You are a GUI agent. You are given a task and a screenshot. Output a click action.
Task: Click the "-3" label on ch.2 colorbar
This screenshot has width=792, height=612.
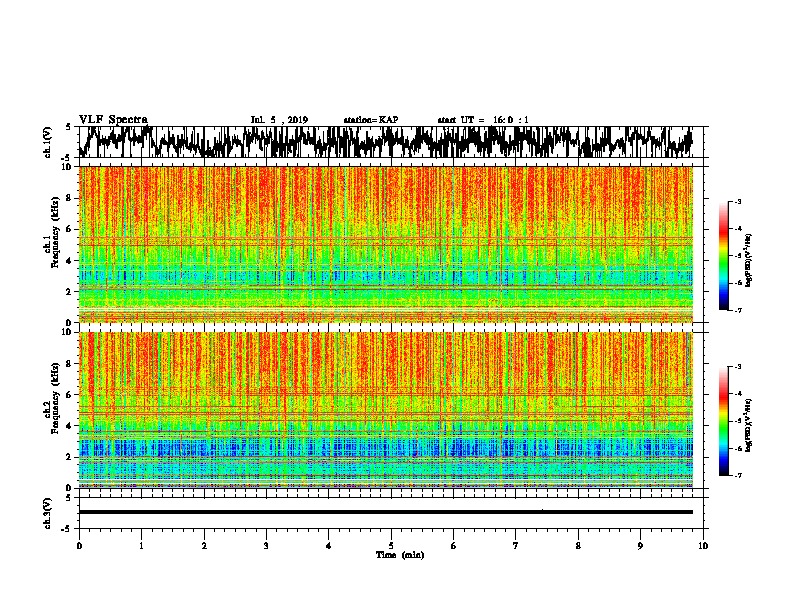point(738,367)
